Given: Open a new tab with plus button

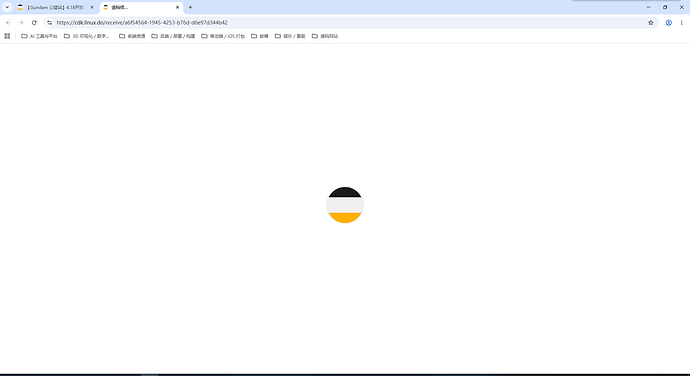Looking at the screenshot, I should (x=191, y=7).
